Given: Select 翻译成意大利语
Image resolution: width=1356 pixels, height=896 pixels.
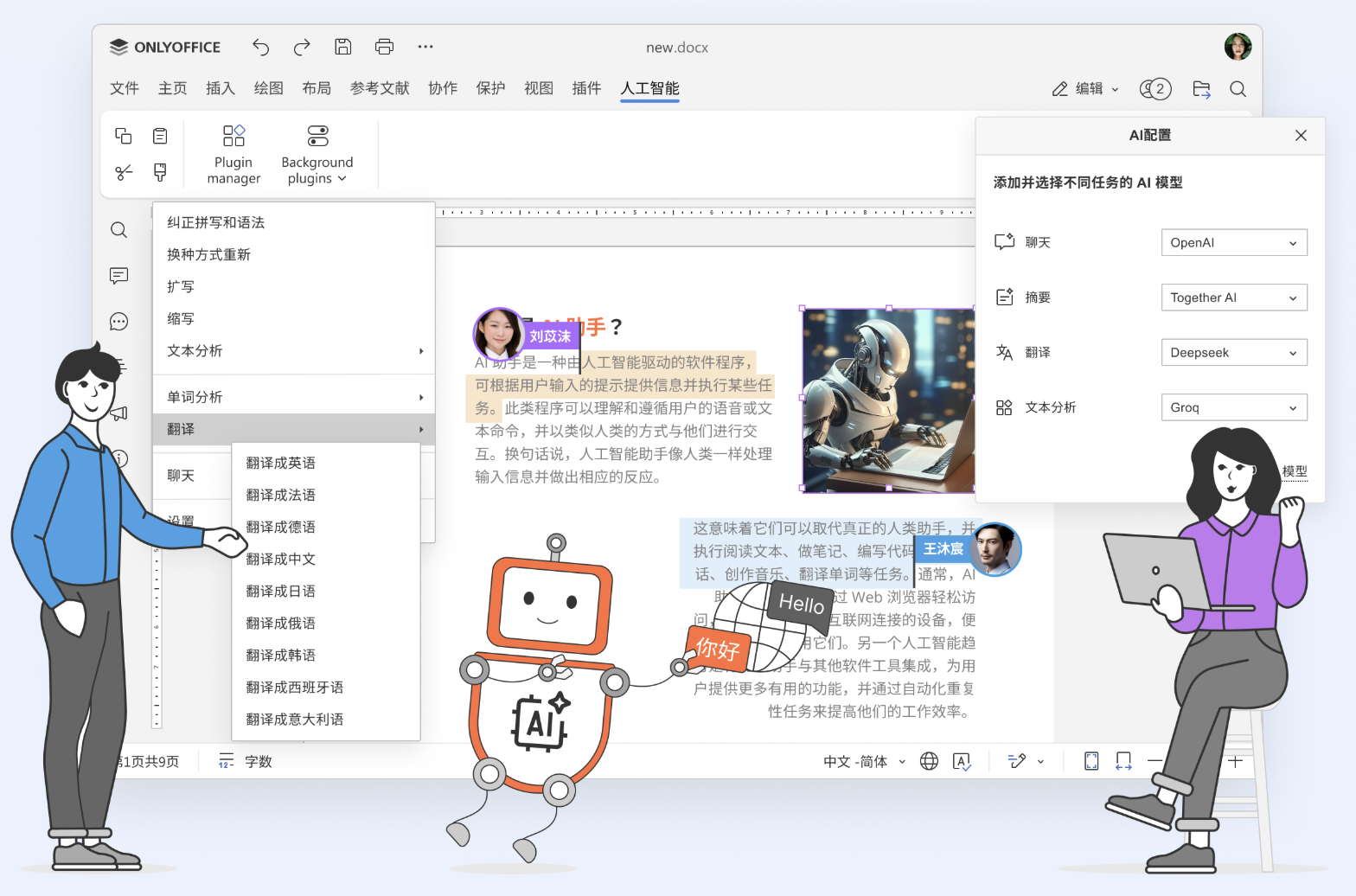Looking at the screenshot, I should coord(326,719).
